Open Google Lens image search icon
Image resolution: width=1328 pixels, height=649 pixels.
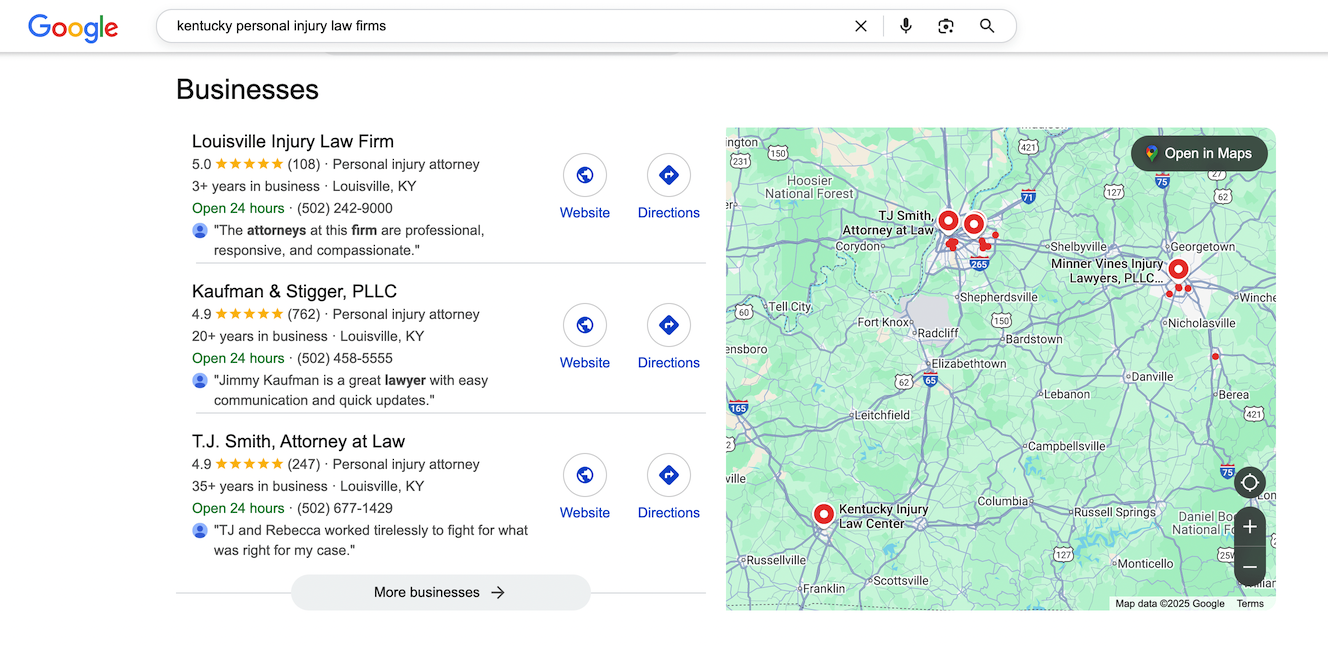(x=946, y=26)
